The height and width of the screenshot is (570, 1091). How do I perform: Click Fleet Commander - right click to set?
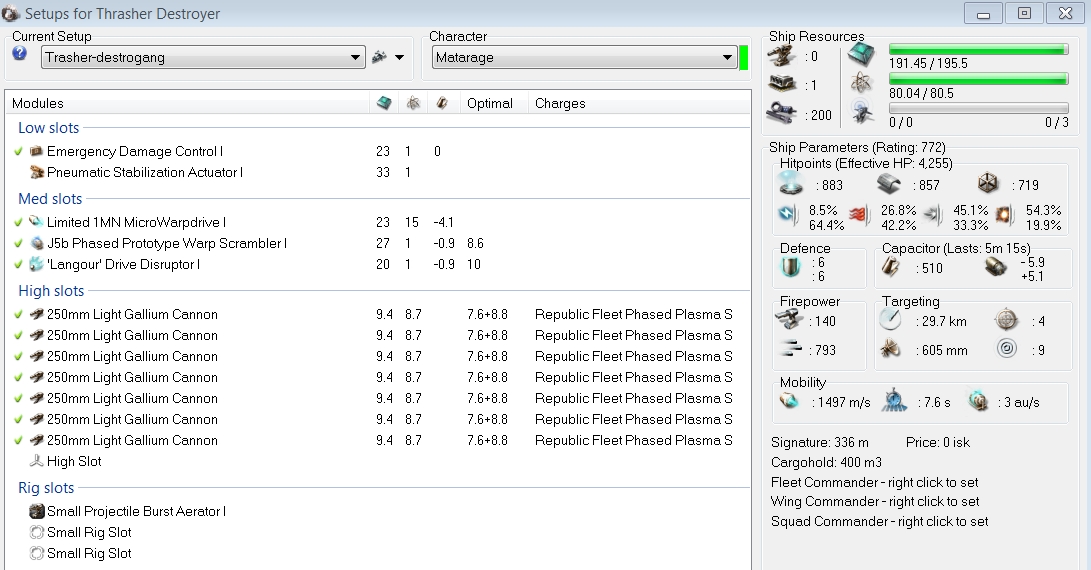click(x=875, y=482)
